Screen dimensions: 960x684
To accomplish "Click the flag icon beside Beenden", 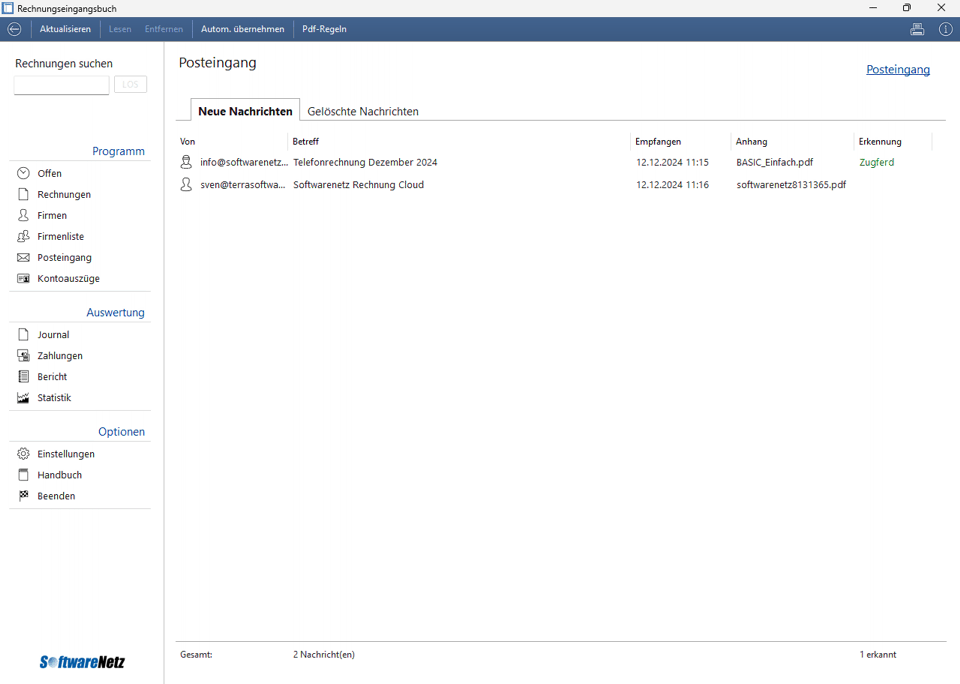I will pos(23,496).
